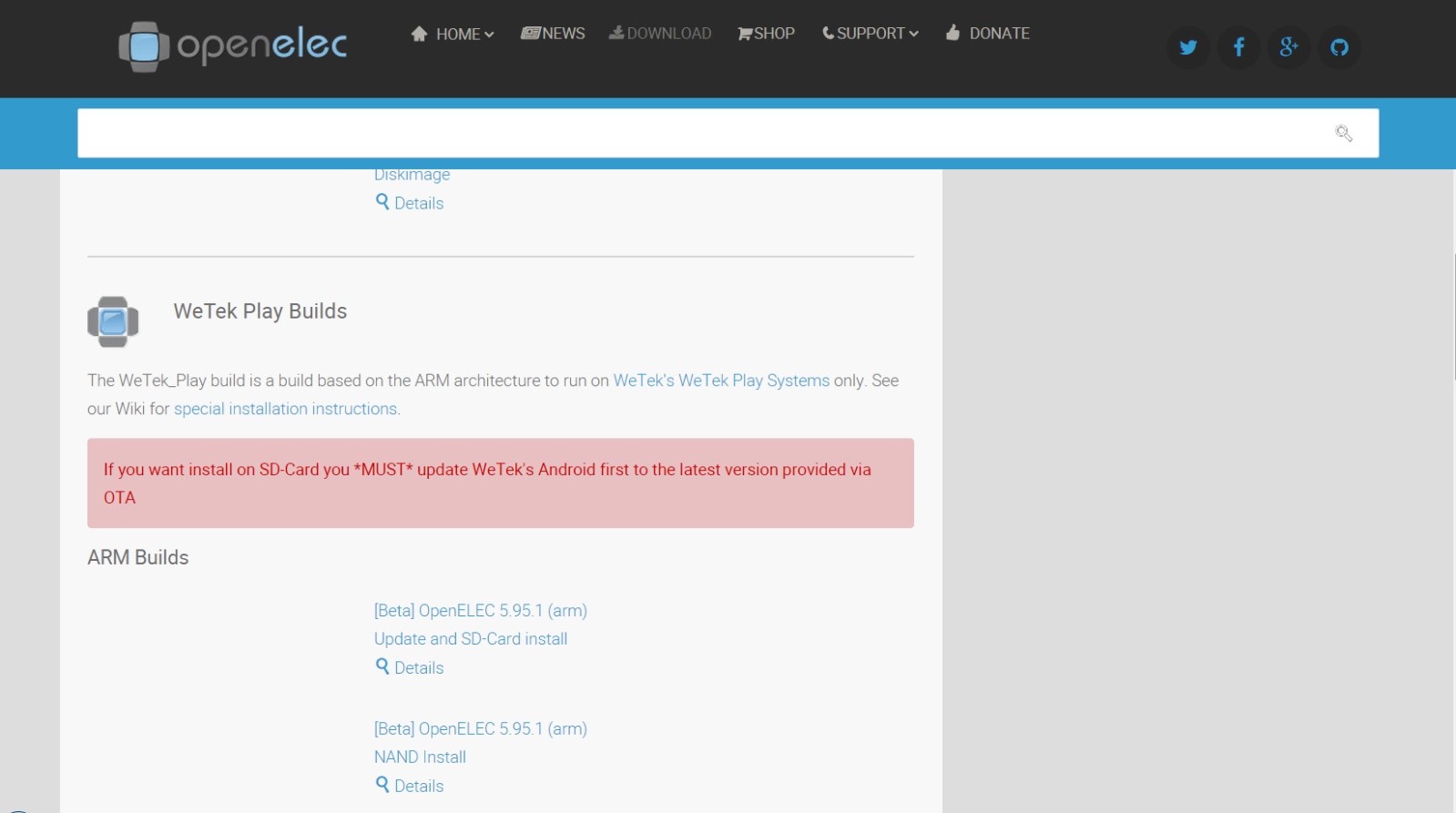1456x813 pixels.
Task: Click the NAND Install link
Action: click(420, 757)
